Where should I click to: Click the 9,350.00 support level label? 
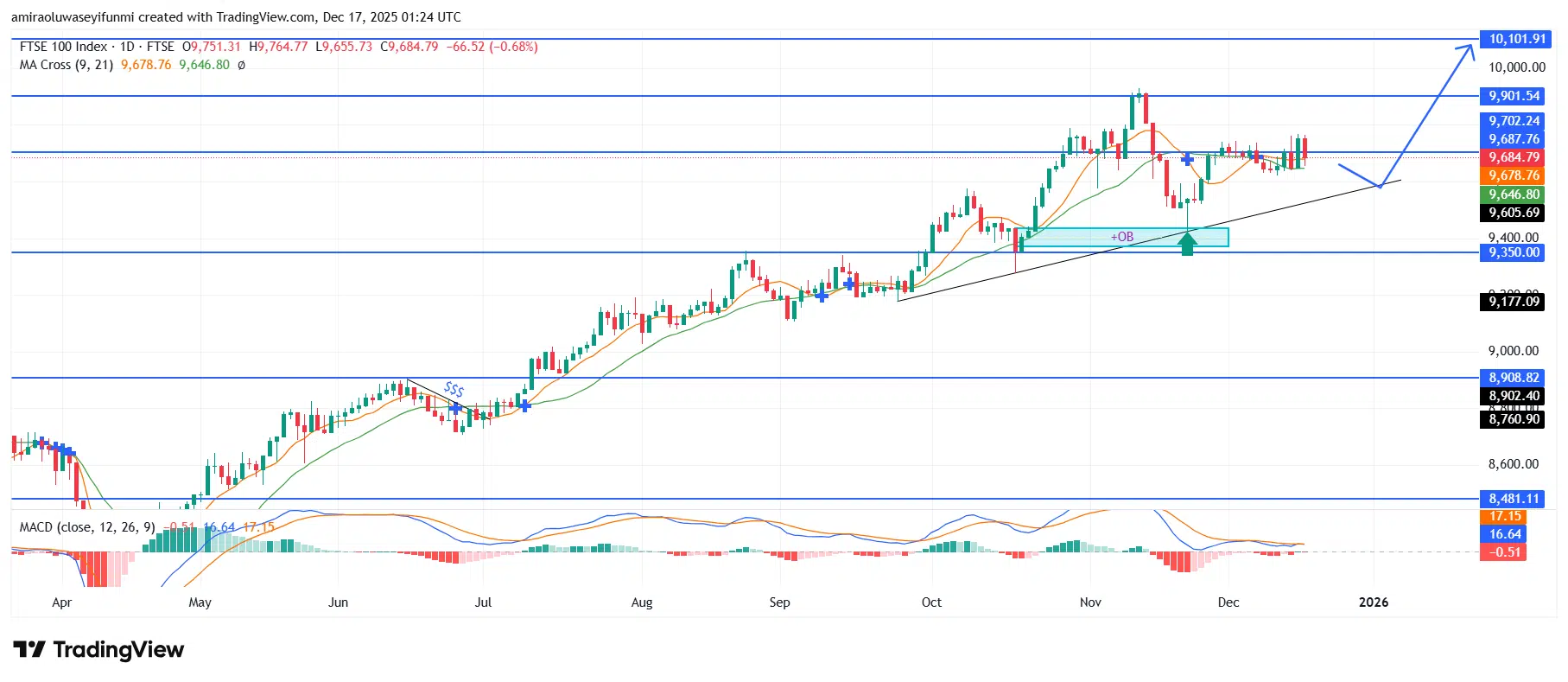pyautogui.click(x=1514, y=252)
